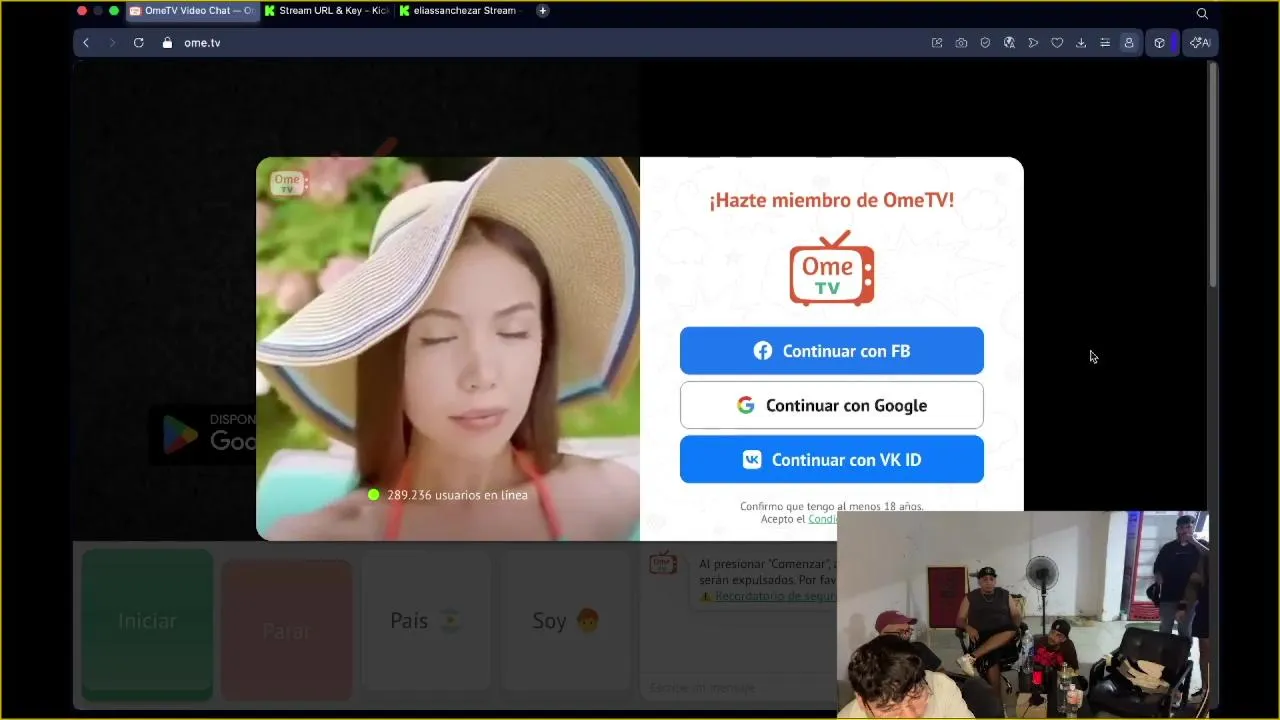This screenshot has width=1280, height=720.
Task: Reload the ome.tv page
Action: (x=139, y=43)
